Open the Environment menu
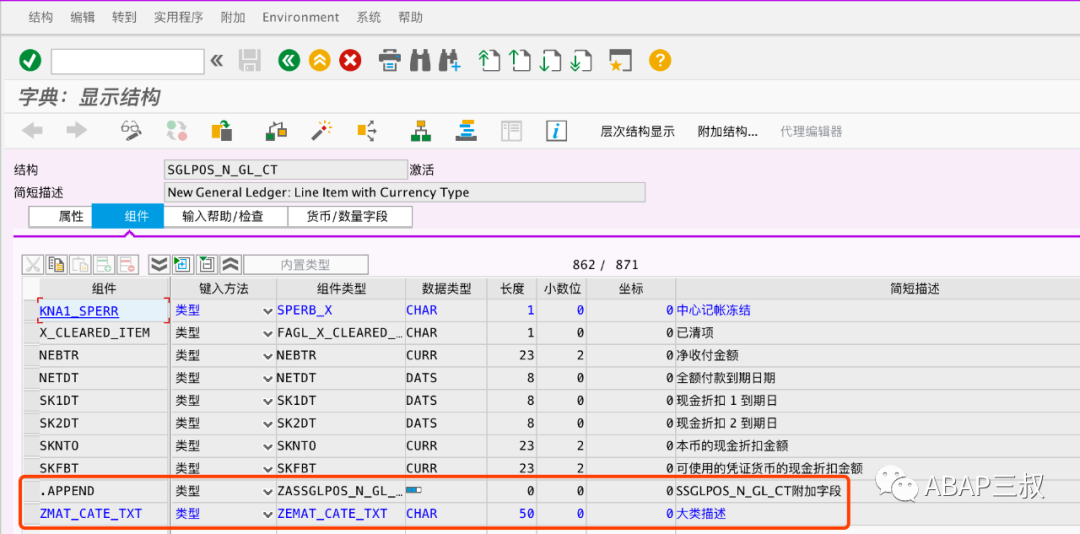The width and height of the screenshot is (1080, 534). click(300, 17)
